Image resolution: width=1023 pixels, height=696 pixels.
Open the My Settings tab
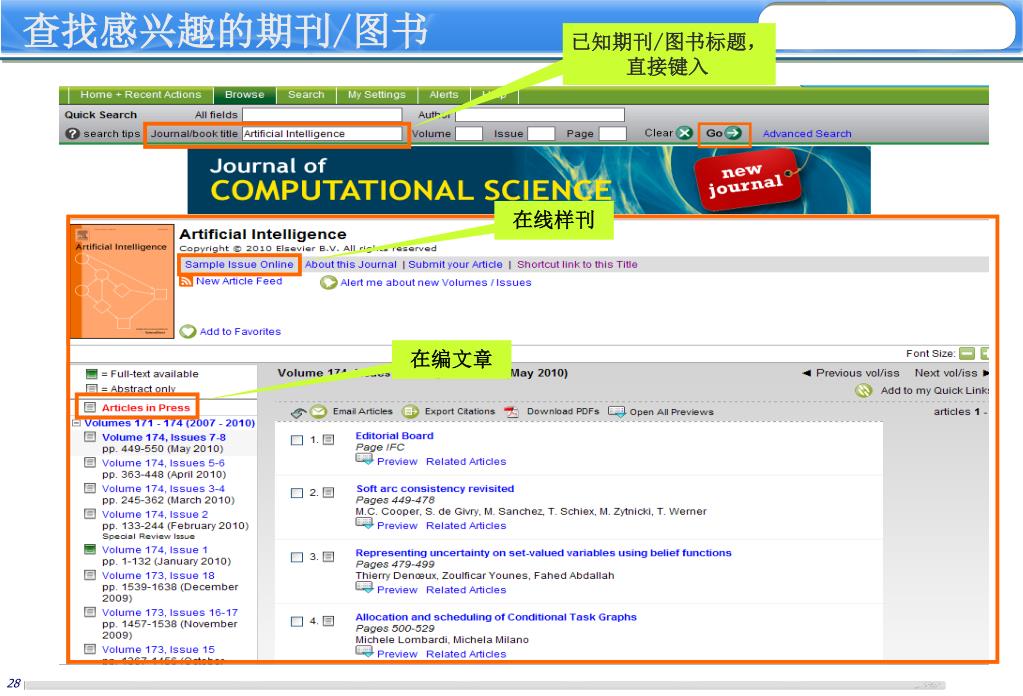coord(376,95)
